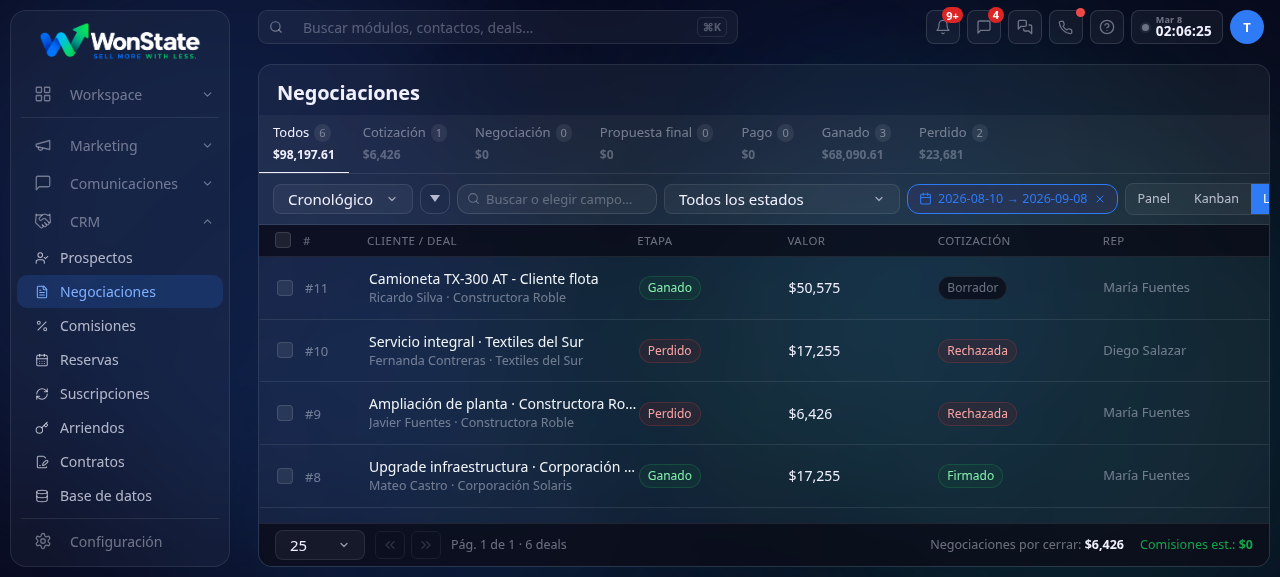Image resolution: width=1280 pixels, height=577 pixels.
Task: Switch to Kanban view
Action: tap(1216, 199)
